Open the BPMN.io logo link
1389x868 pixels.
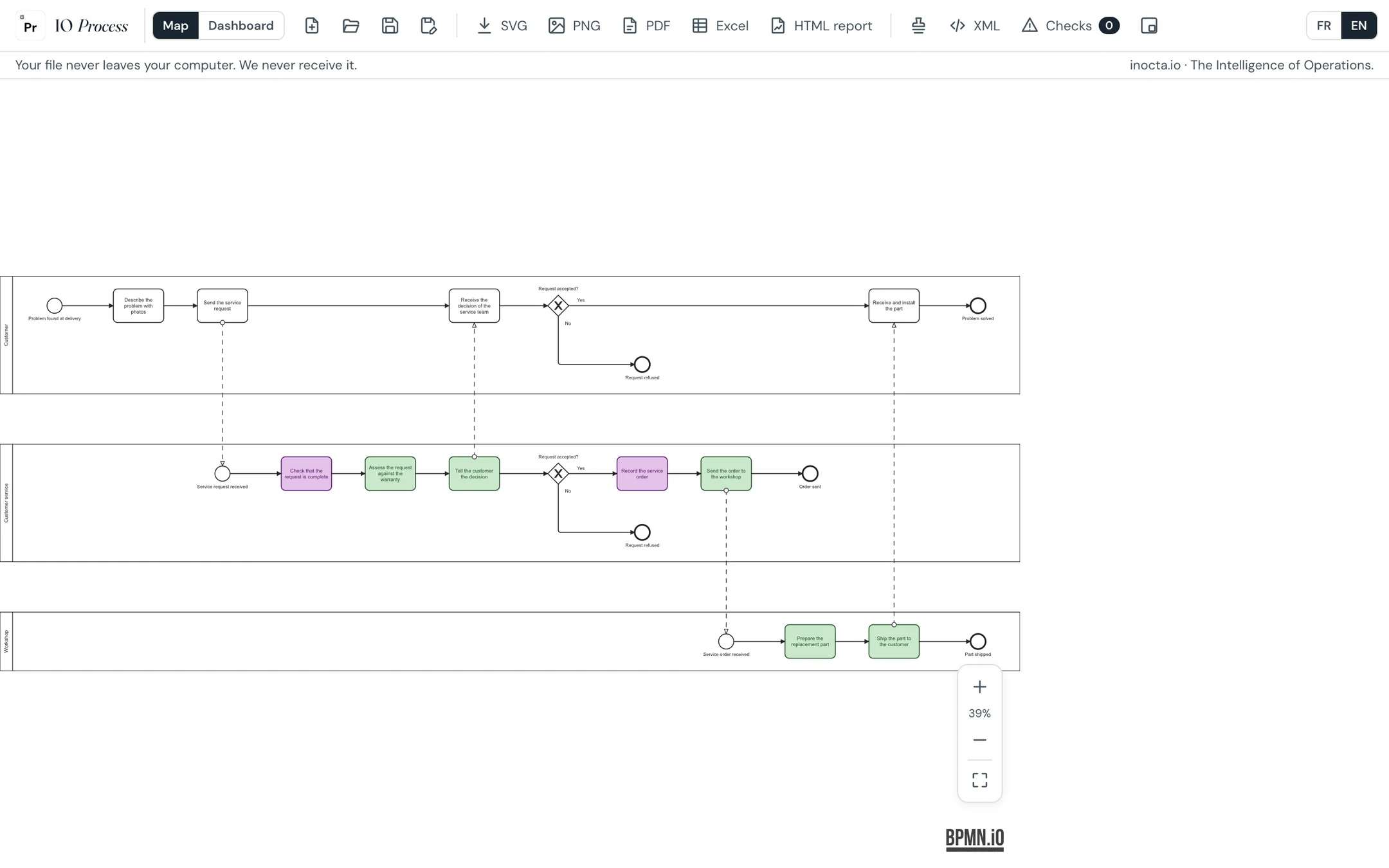tap(974, 839)
